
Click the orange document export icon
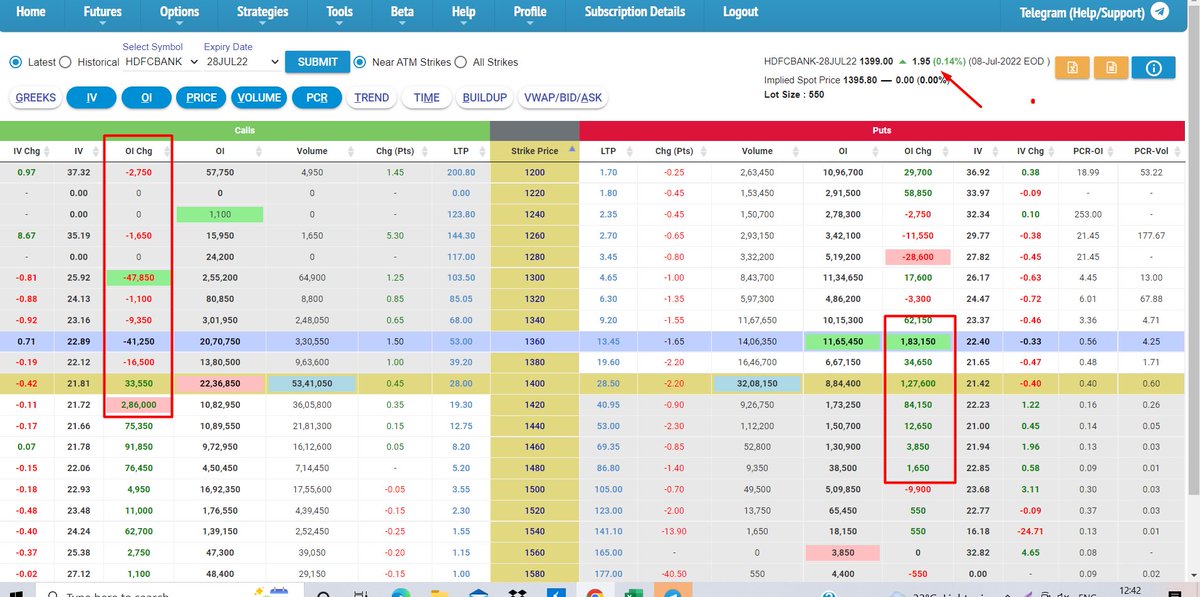[1110, 68]
